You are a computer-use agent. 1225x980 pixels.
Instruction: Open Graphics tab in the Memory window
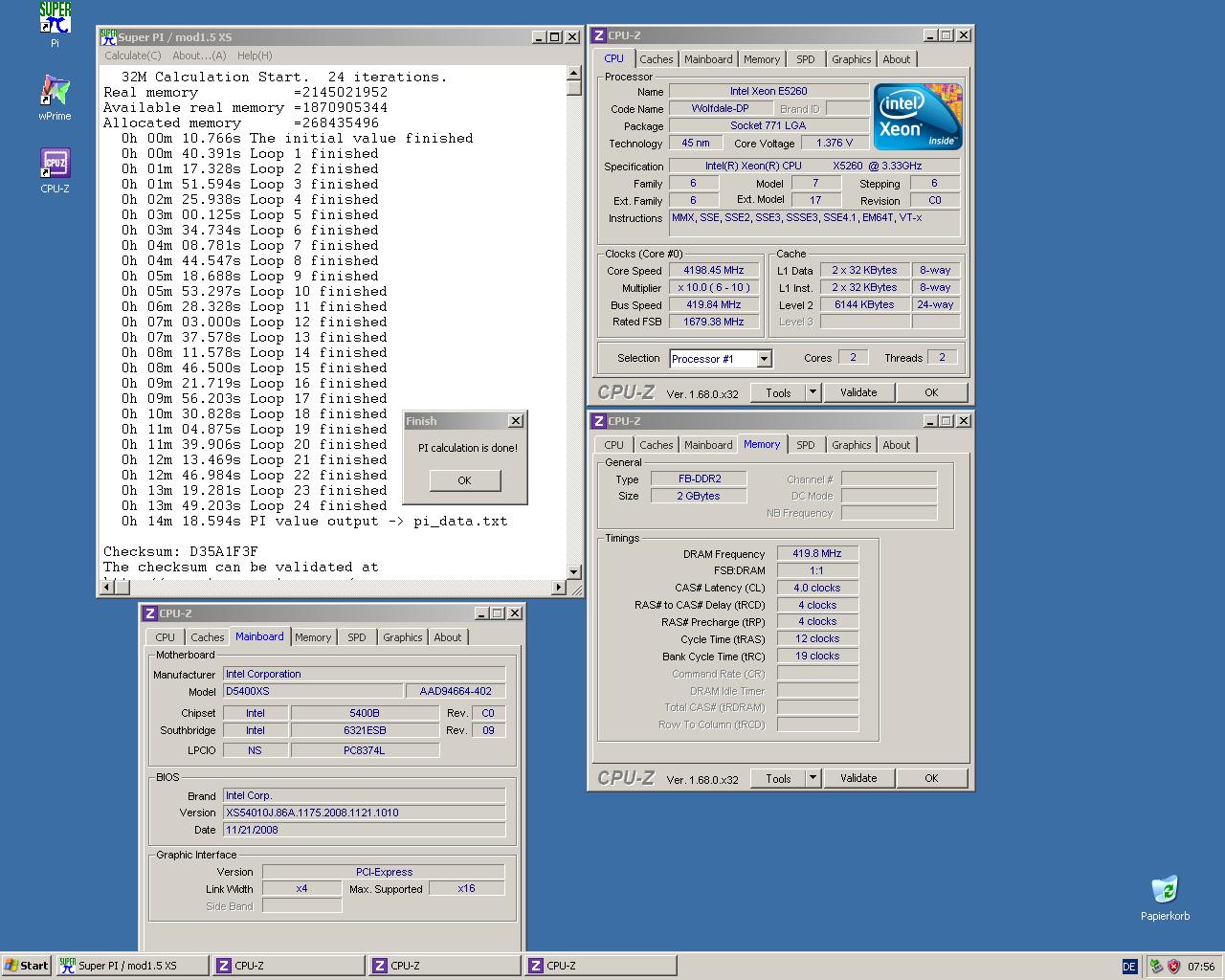tap(852, 445)
